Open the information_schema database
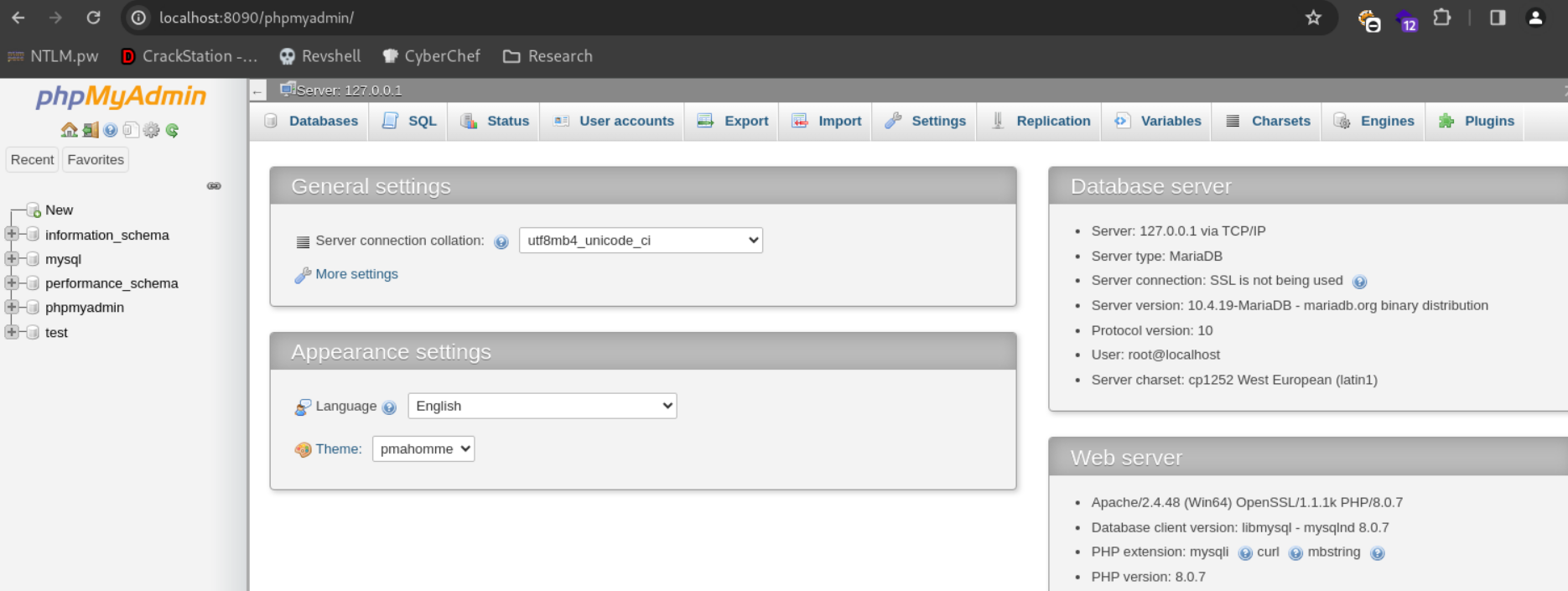1568x591 pixels. (x=107, y=235)
